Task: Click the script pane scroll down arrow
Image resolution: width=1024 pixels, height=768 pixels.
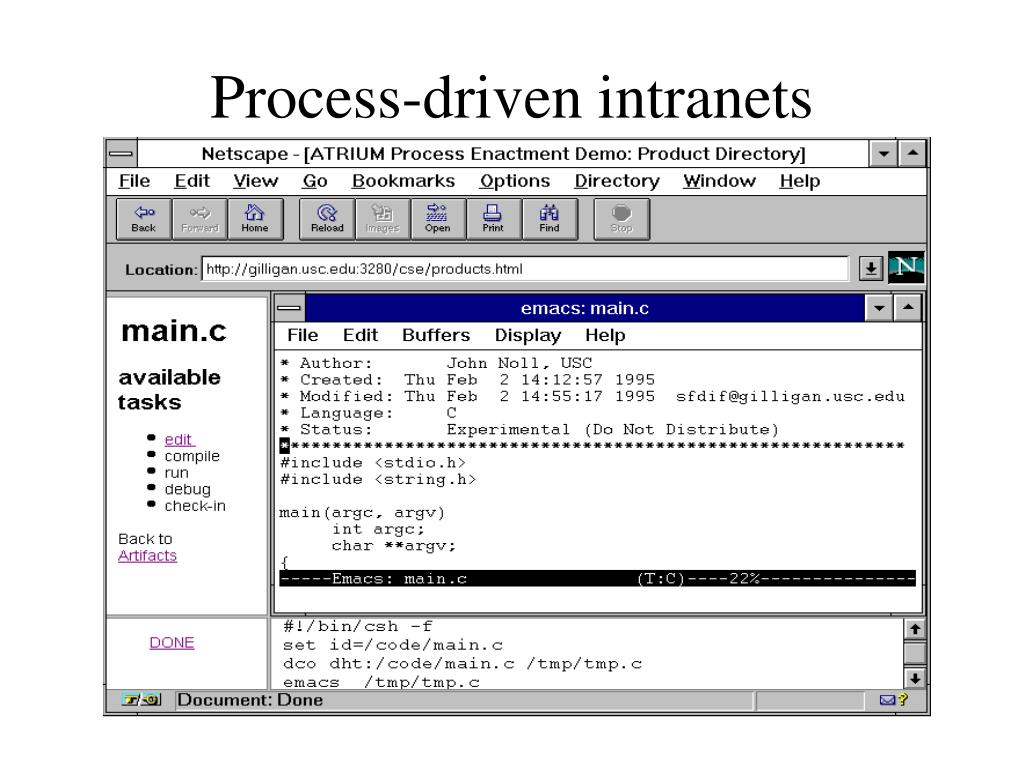Action: tap(915, 679)
